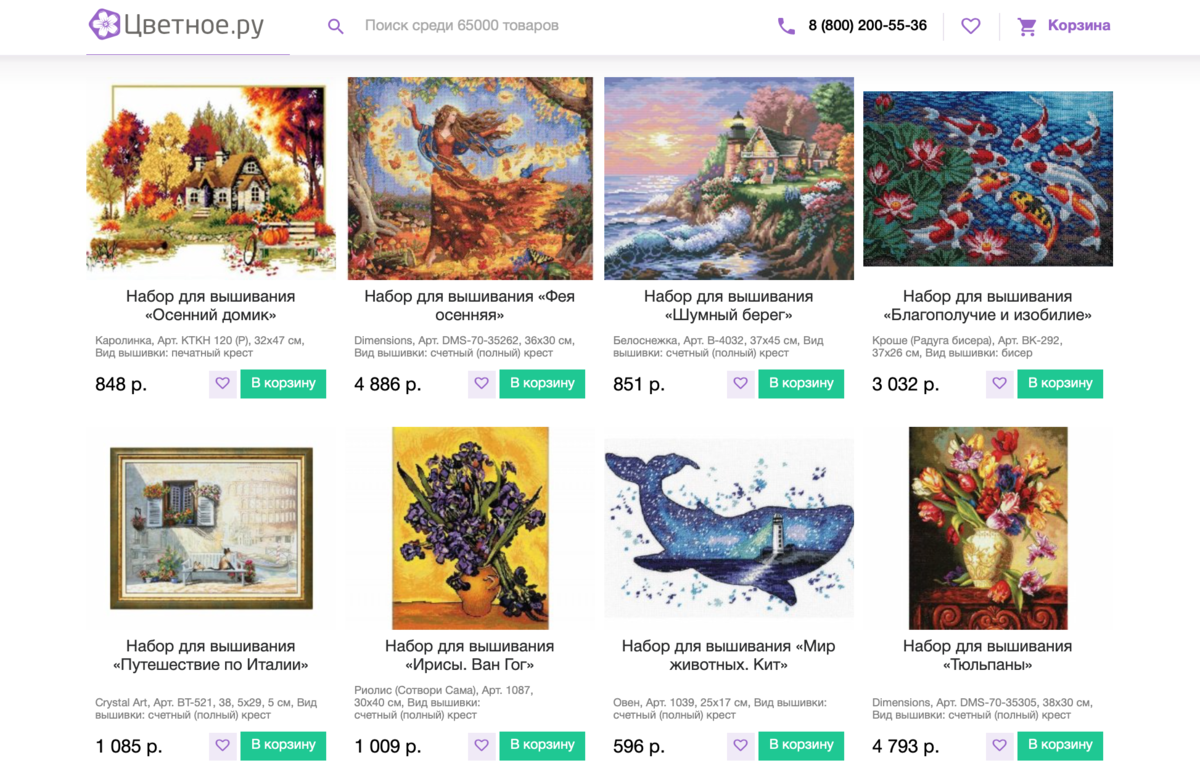Call phone number 8 (800) 200-55-36
This screenshot has width=1200, height=776.
pyautogui.click(x=867, y=26)
